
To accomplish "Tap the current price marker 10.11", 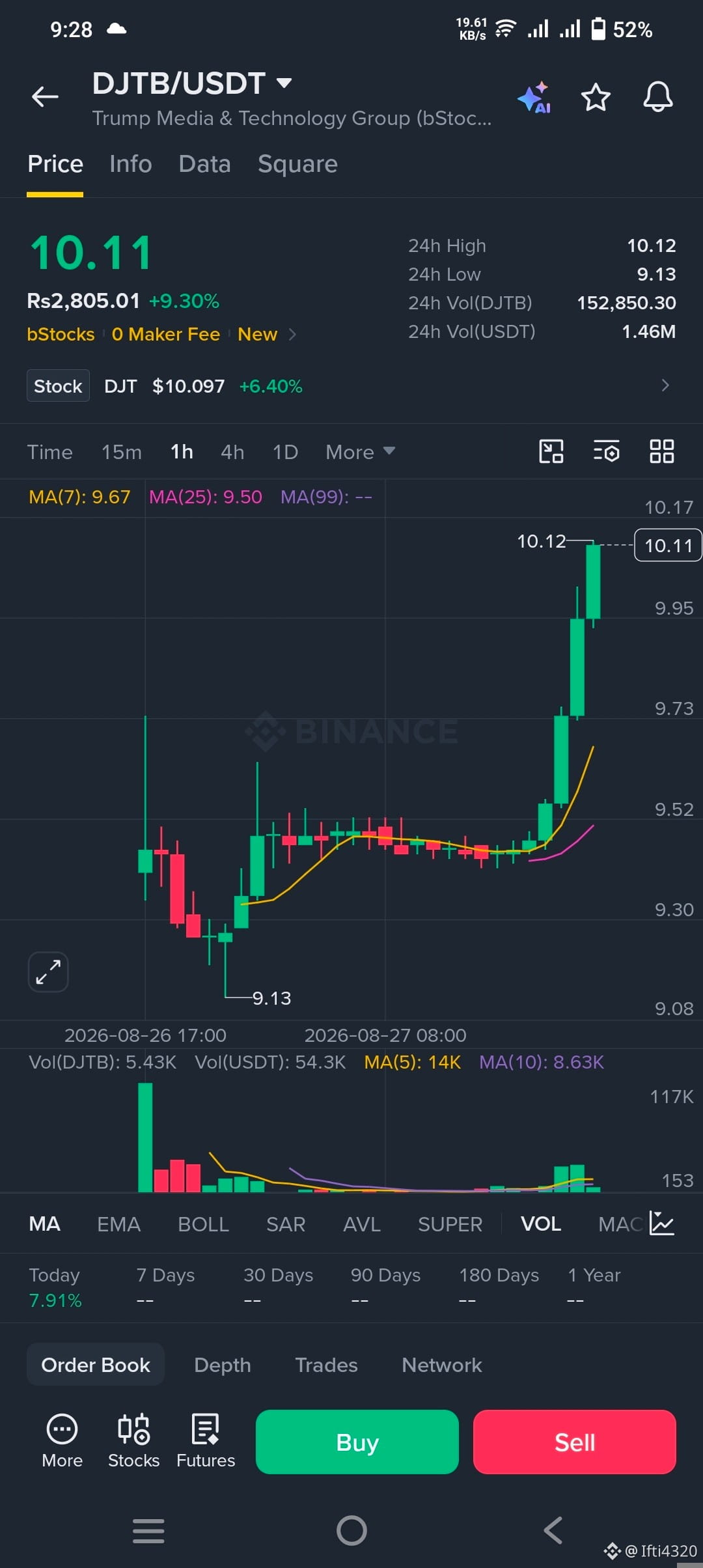I will tap(668, 545).
